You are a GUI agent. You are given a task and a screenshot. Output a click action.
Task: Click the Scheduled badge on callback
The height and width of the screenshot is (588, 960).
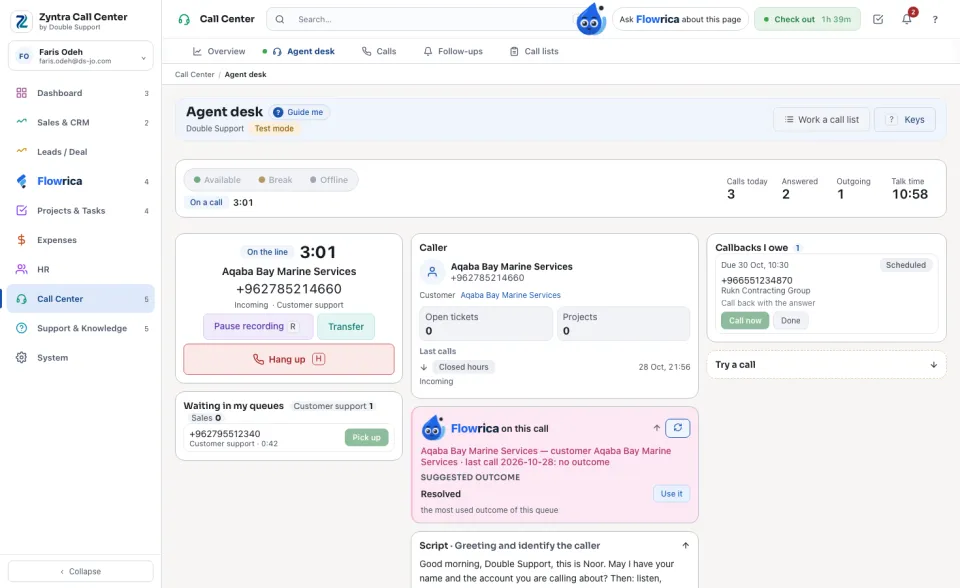906,265
